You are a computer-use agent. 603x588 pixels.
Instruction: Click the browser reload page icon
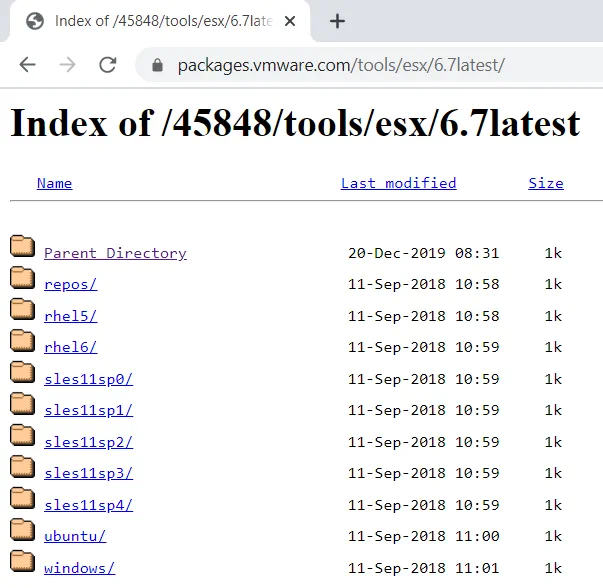(x=108, y=65)
